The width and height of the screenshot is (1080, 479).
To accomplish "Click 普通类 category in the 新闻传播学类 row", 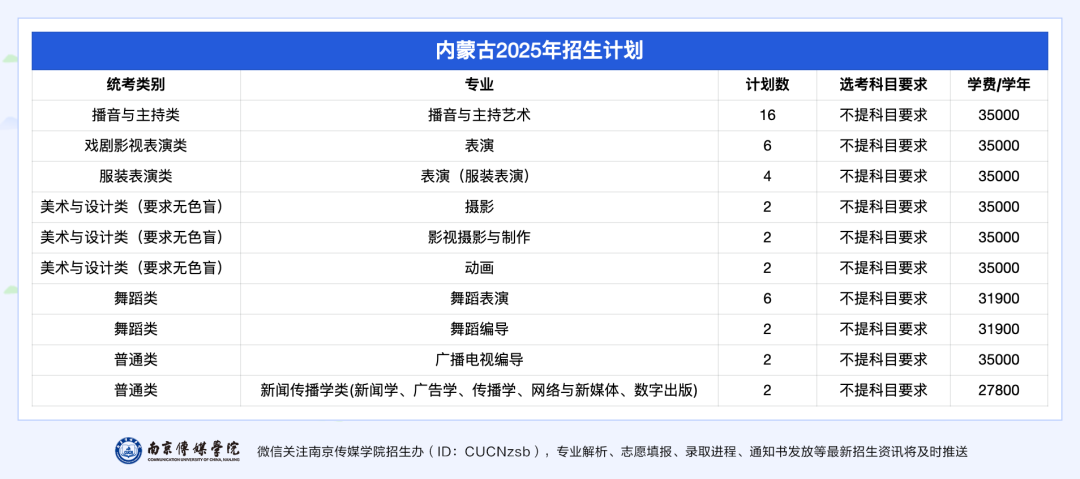I will pos(136,390).
